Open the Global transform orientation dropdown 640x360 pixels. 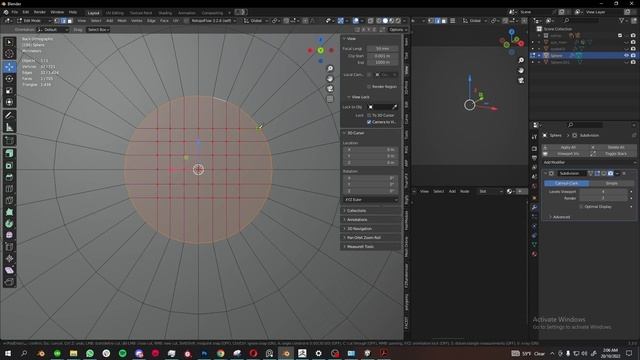pos(255,20)
